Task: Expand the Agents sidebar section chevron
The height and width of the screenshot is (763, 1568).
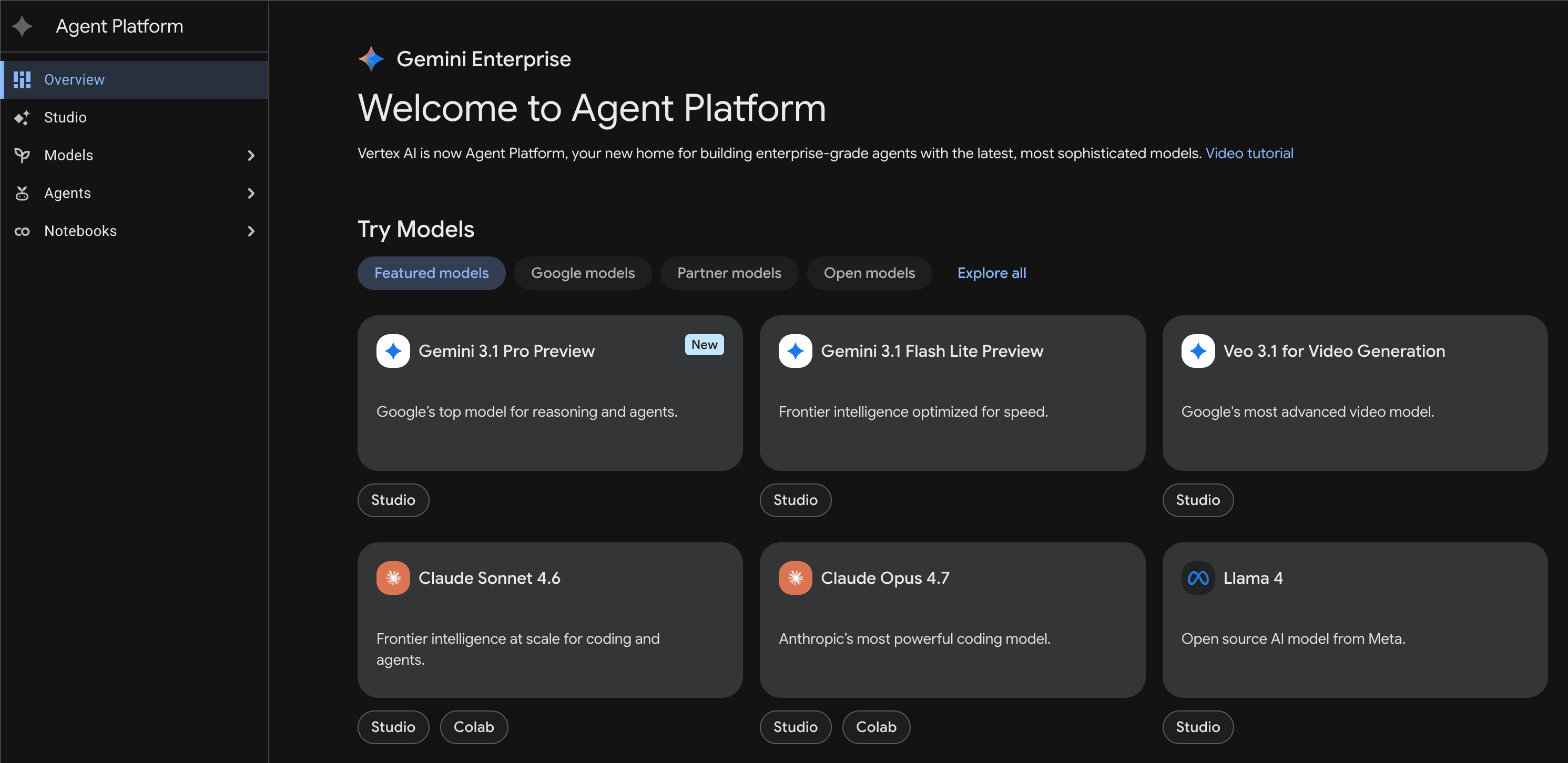Action: [x=251, y=193]
